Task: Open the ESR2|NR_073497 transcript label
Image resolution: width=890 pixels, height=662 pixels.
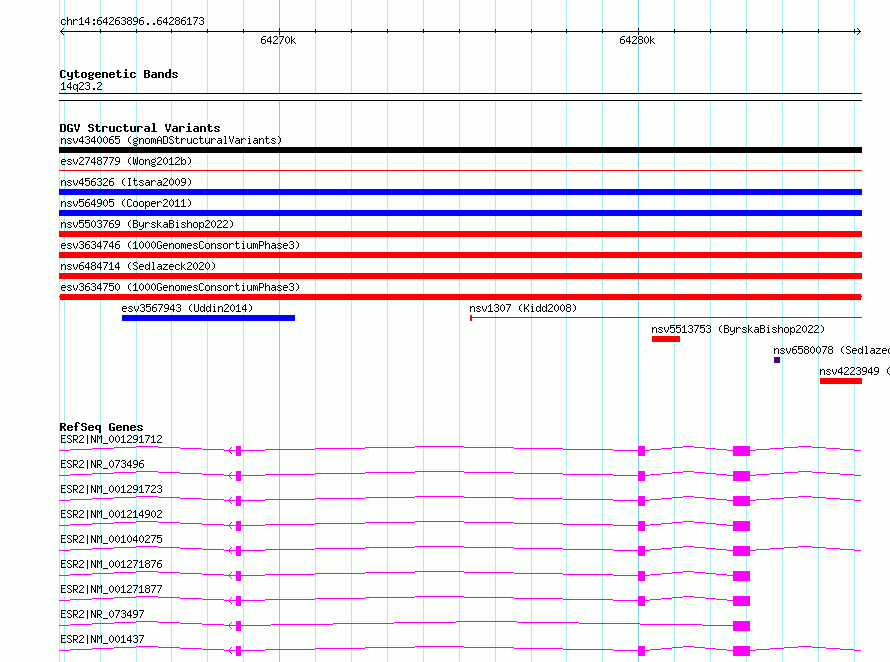Action: click(x=102, y=614)
